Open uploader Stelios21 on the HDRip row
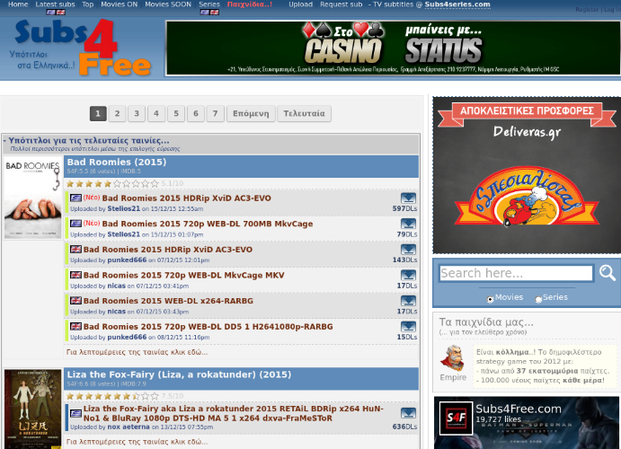The width and height of the screenshot is (621, 449). (124, 208)
